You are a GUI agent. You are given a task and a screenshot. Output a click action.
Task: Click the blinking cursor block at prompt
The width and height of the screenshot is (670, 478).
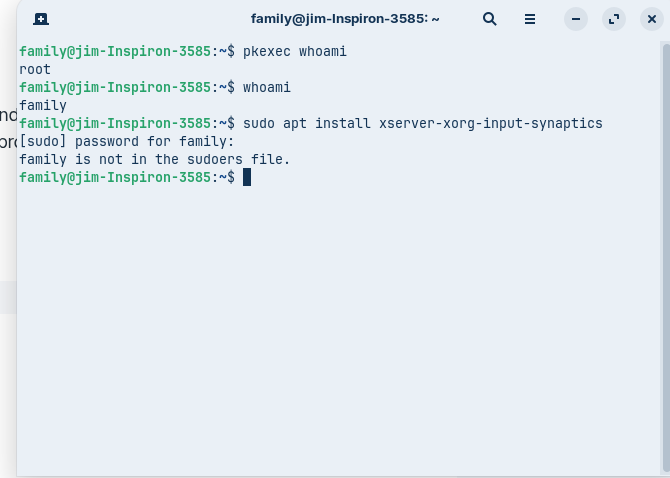247,177
